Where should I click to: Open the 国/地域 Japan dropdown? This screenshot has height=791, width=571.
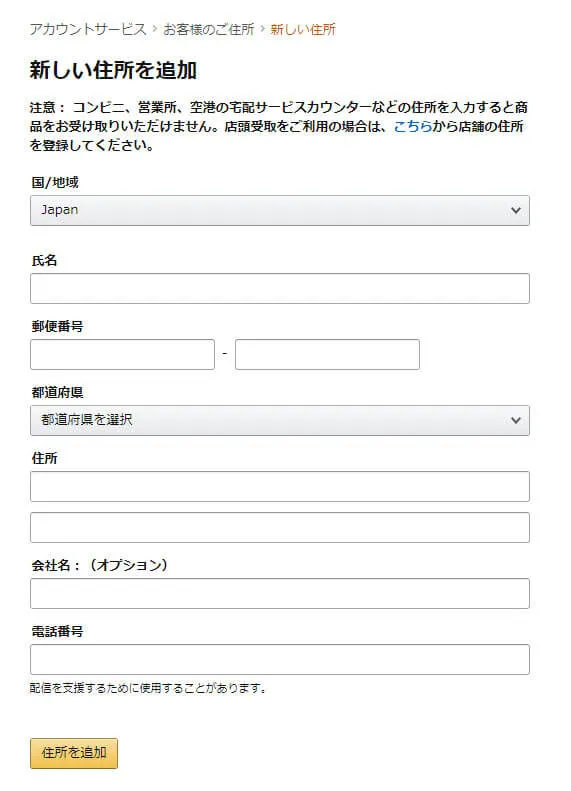click(279, 210)
